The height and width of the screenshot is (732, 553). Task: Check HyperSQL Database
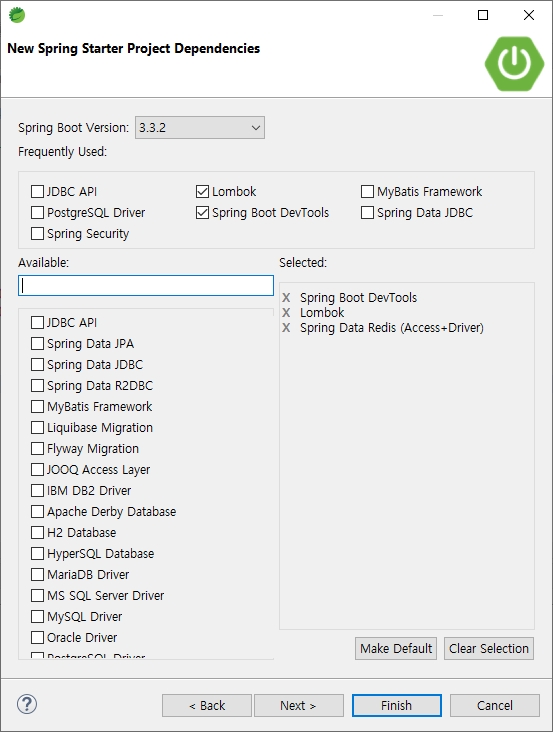pos(37,554)
